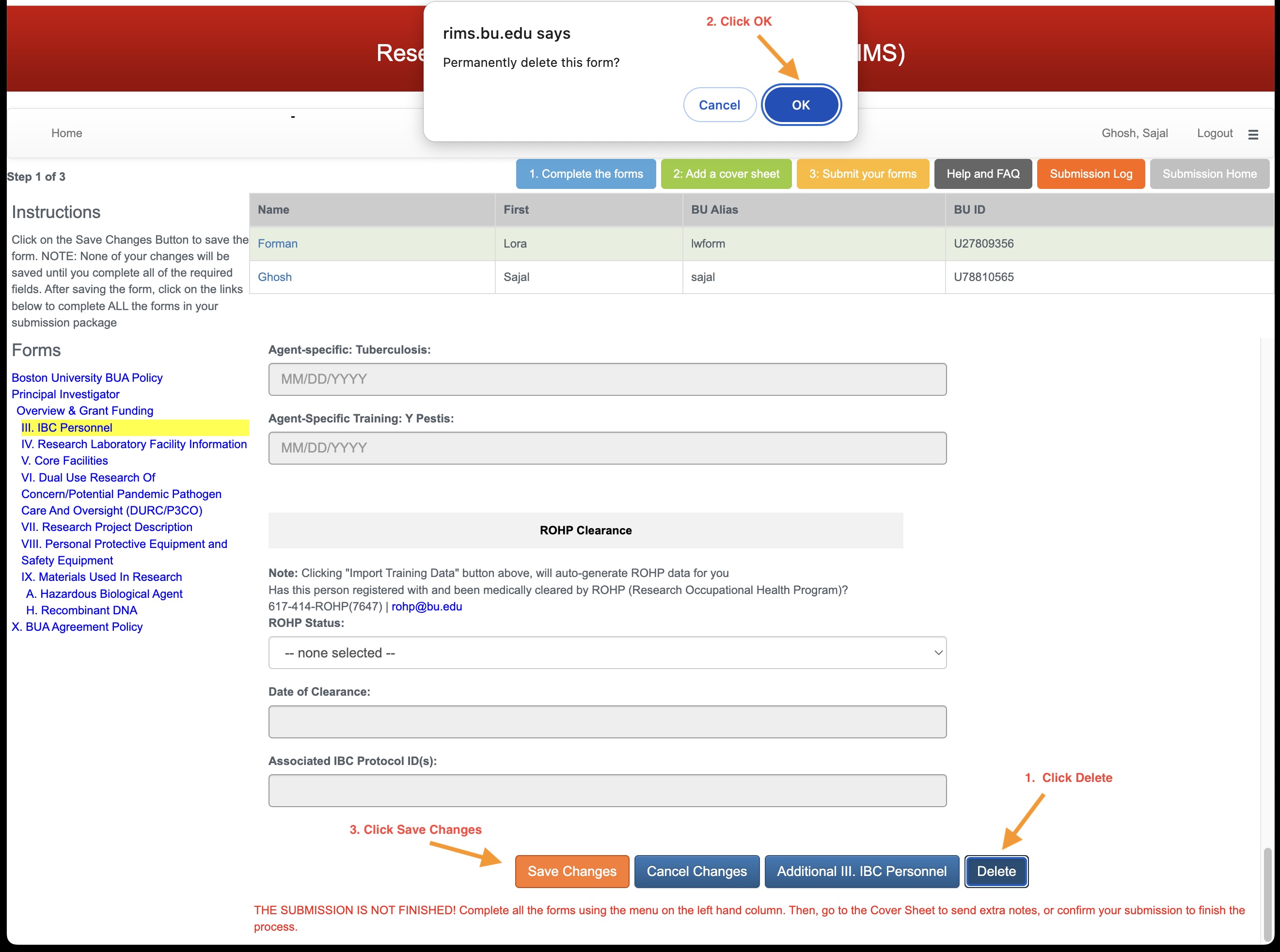Viewport: 1280px width, 952px height.
Task: Open the Submission Log
Action: [x=1091, y=174]
